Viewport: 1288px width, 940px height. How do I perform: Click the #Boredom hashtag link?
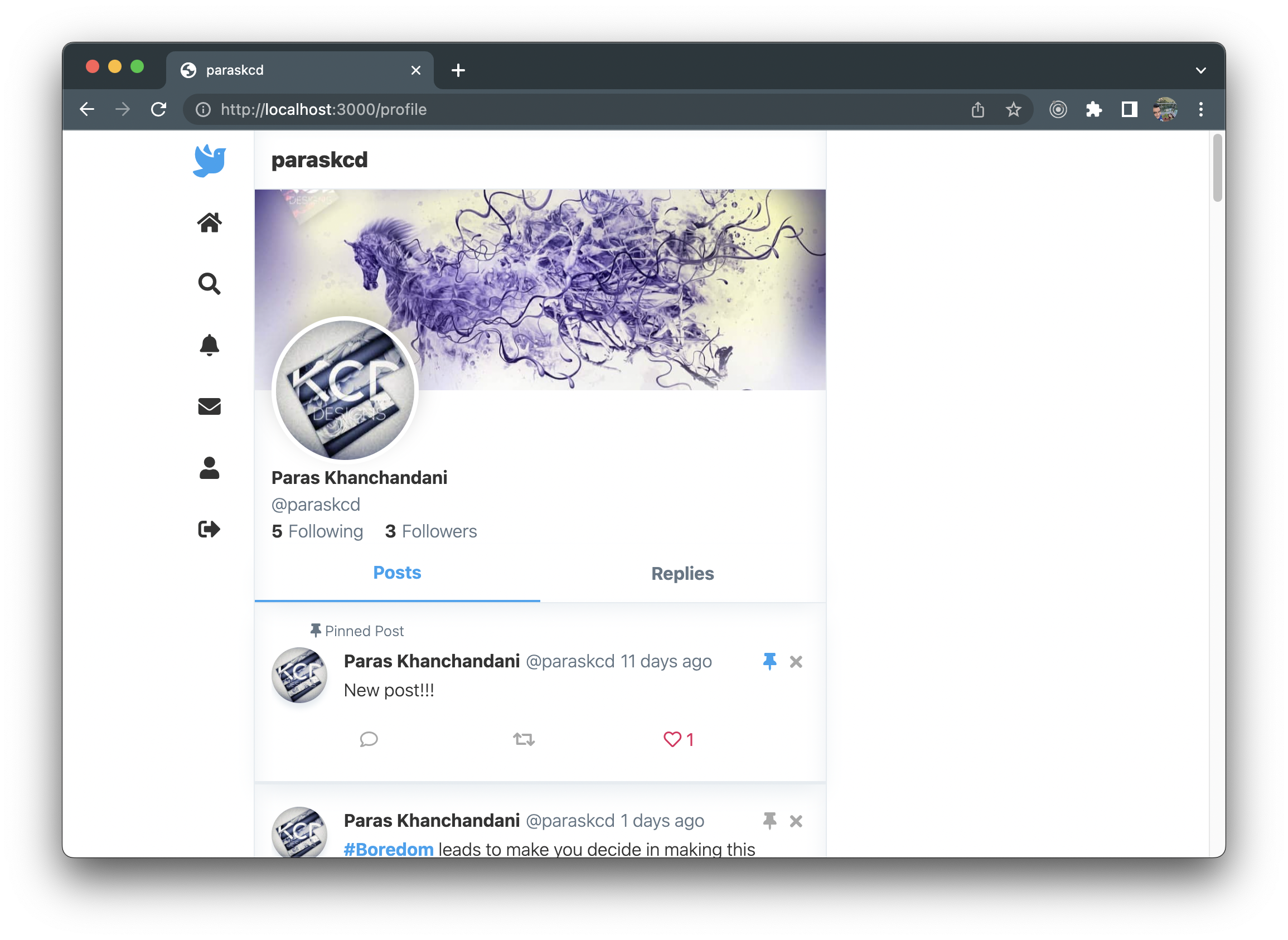click(x=389, y=849)
